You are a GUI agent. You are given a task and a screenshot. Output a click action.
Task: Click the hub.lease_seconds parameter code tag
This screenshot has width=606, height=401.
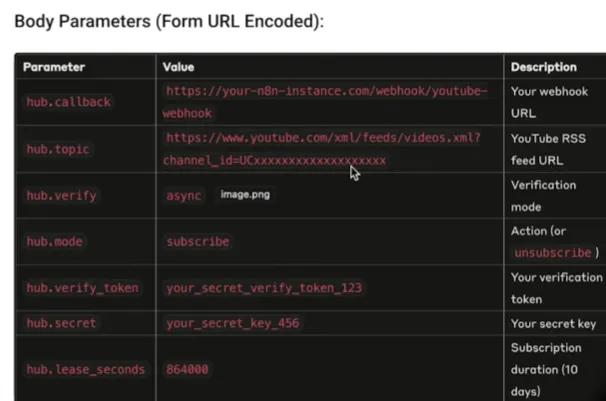(86, 369)
